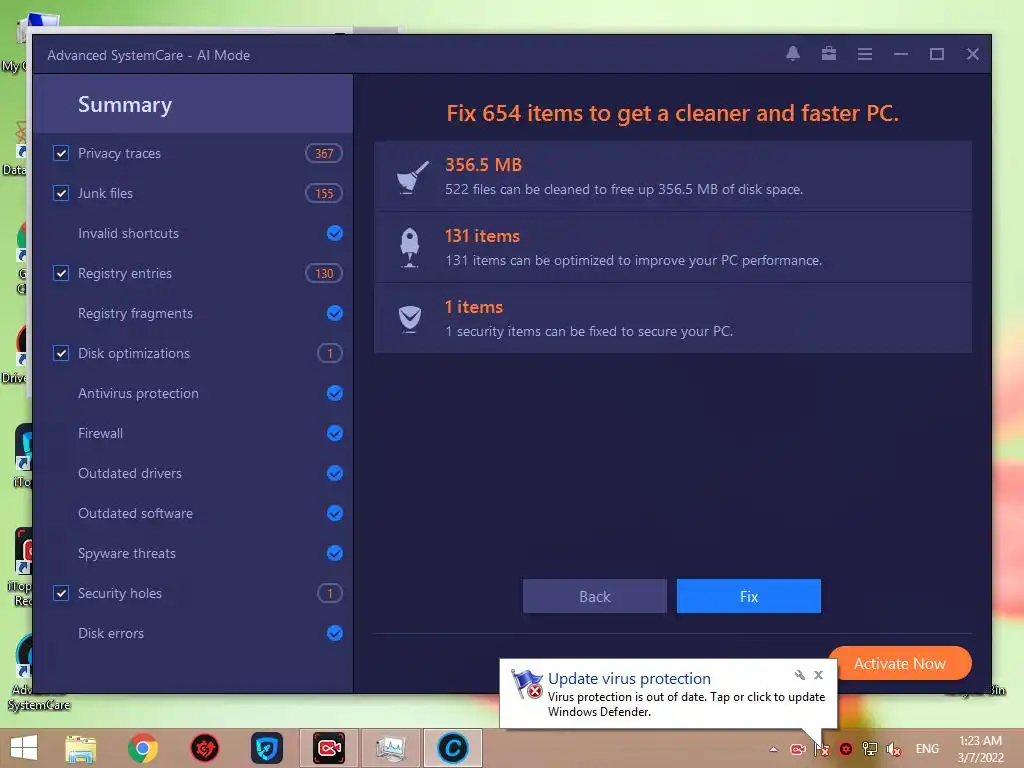
Task: Click the broom junk cleanup icon
Action: pyautogui.click(x=413, y=177)
